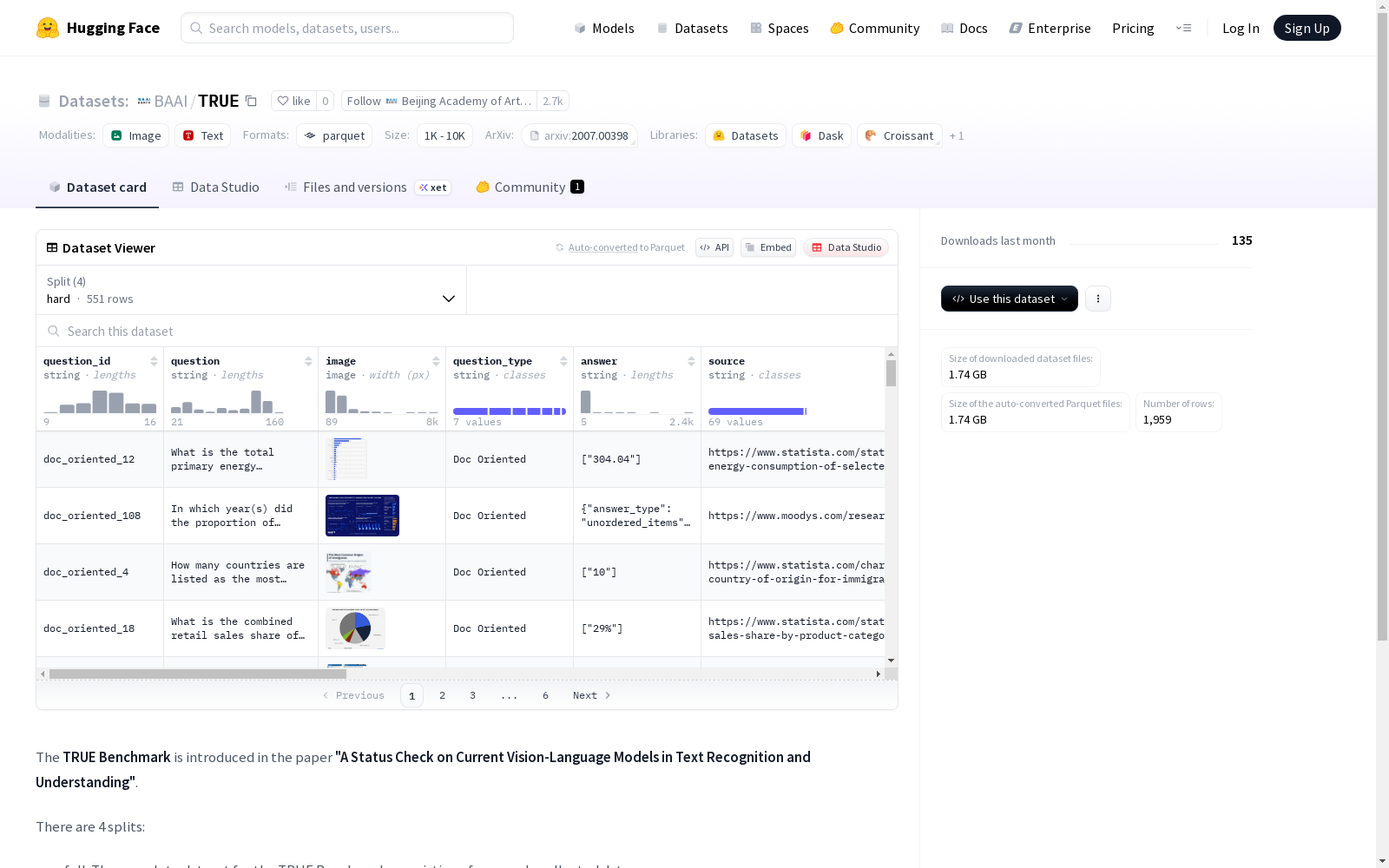
Task: Click the heart like icon
Action: [283, 101]
